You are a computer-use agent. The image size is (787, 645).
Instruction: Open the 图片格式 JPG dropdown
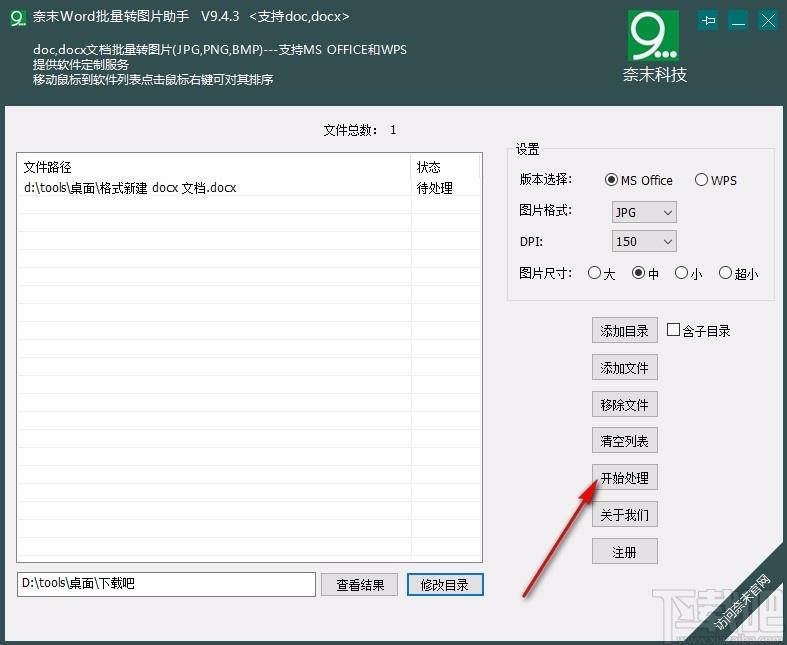(644, 212)
